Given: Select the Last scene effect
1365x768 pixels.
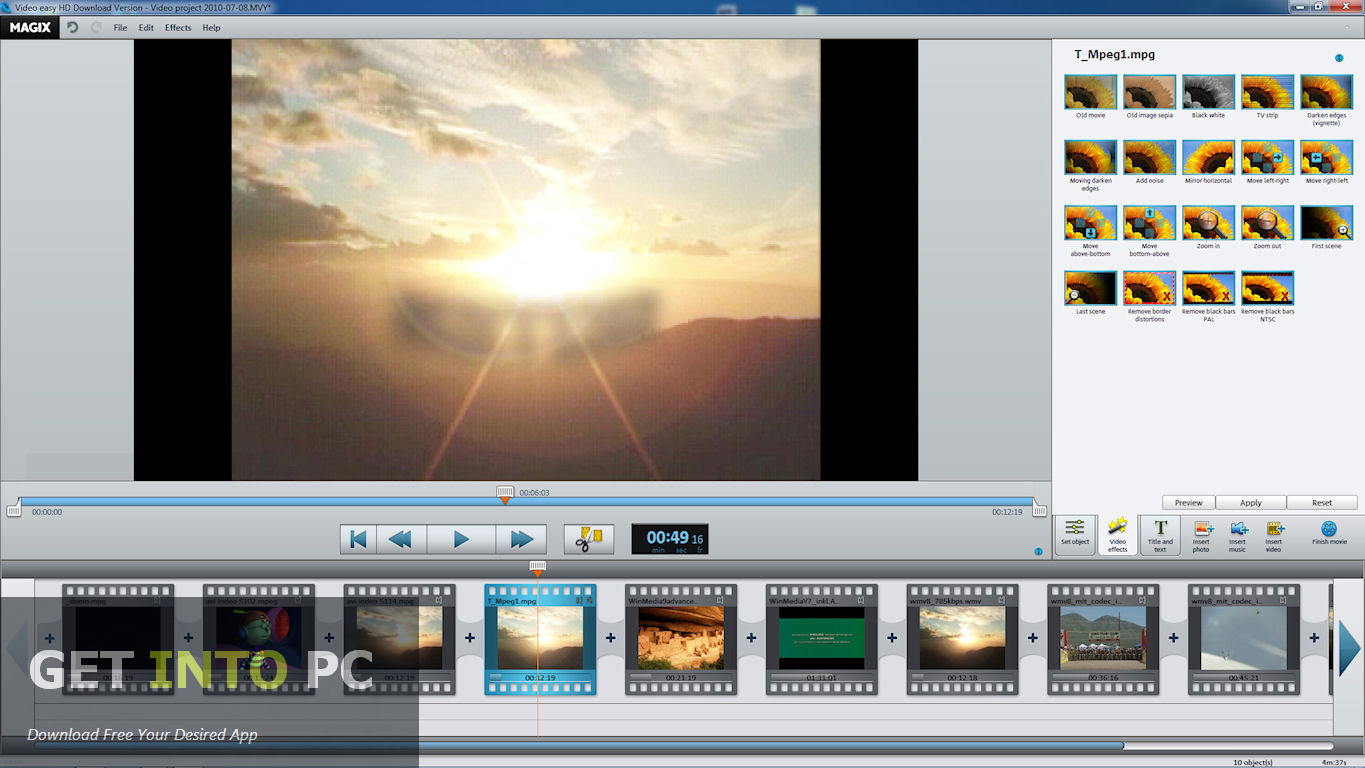Looking at the screenshot, I should [x=1090, y=288].
